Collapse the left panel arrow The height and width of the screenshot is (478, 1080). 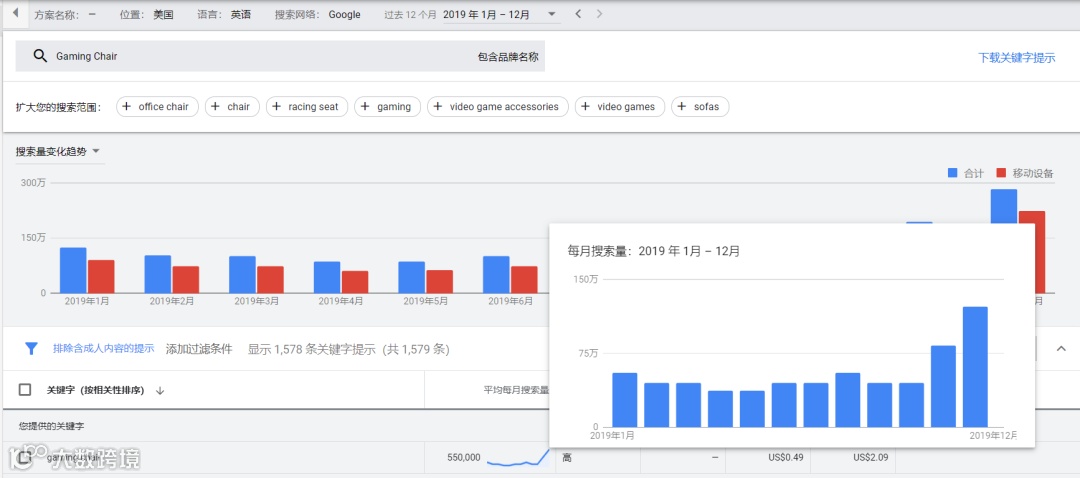tap(15, 14)
